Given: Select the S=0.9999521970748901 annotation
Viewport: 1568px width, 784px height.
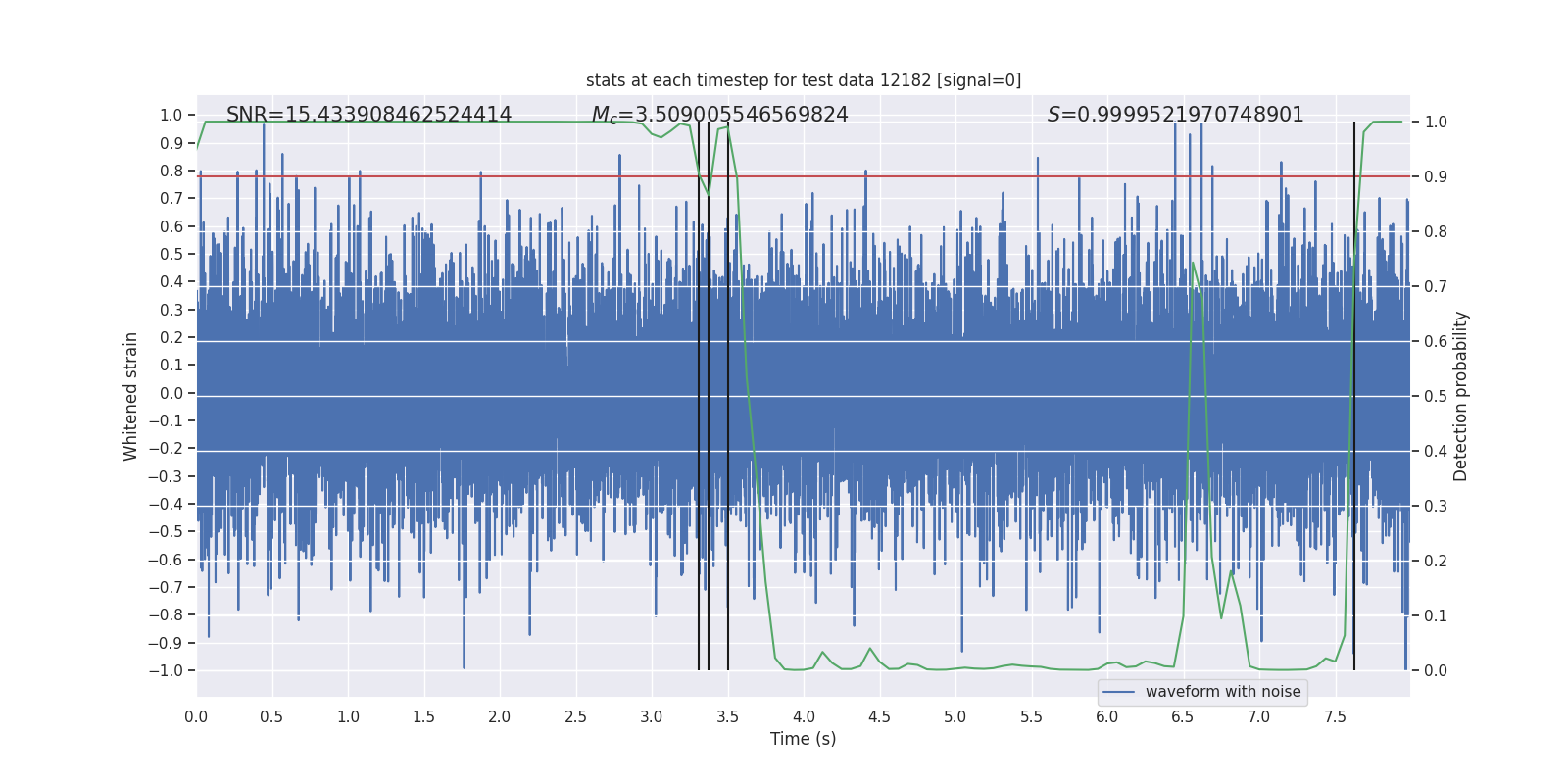Looking at the screenshot, I should click(1176, 115).
